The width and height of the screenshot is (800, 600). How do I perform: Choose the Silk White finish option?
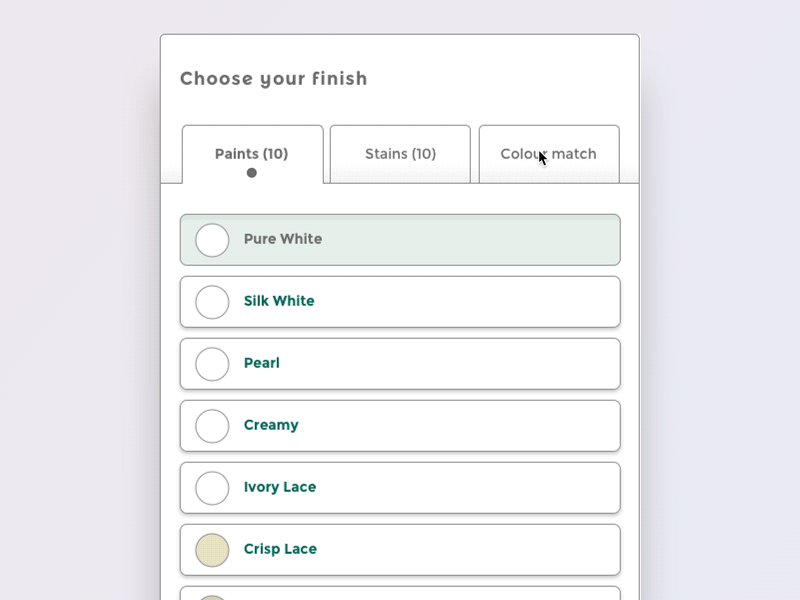400,302
